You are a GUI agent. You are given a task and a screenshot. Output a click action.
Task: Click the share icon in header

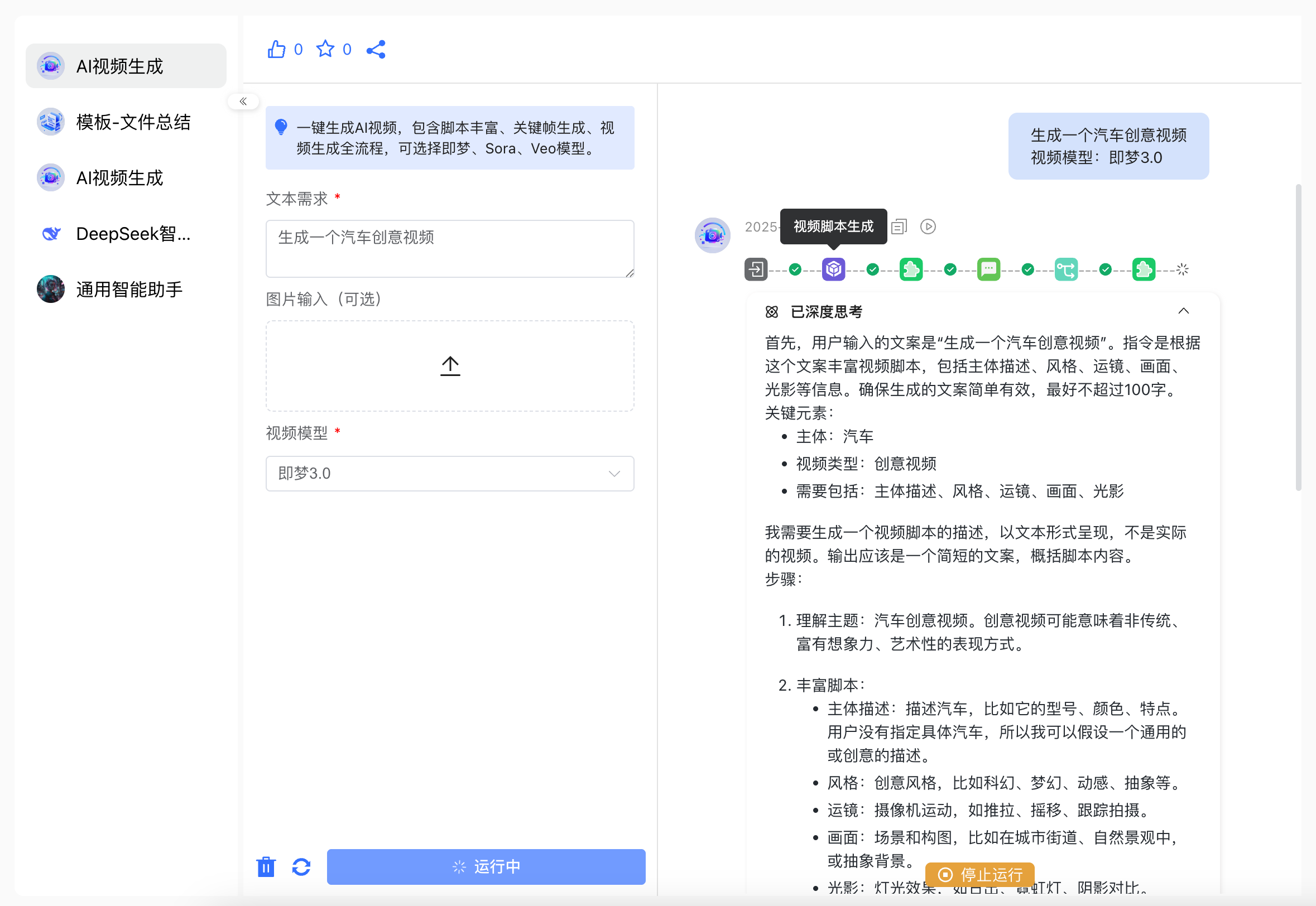tap(376, 50)
